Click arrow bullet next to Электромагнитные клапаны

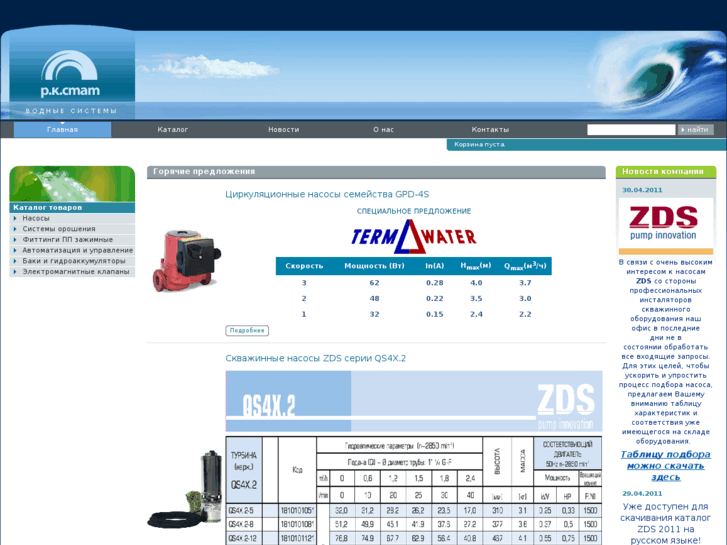(x=15, y=271)
